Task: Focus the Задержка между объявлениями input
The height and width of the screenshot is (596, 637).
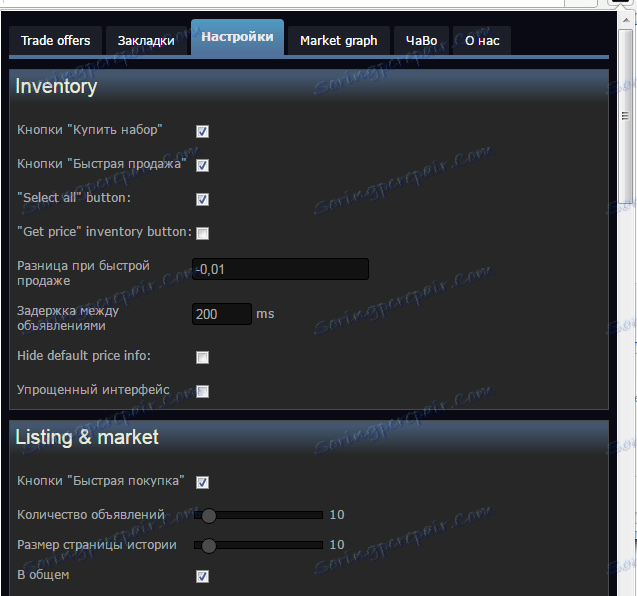Action: pyautogui.click(x=222, y=314)
